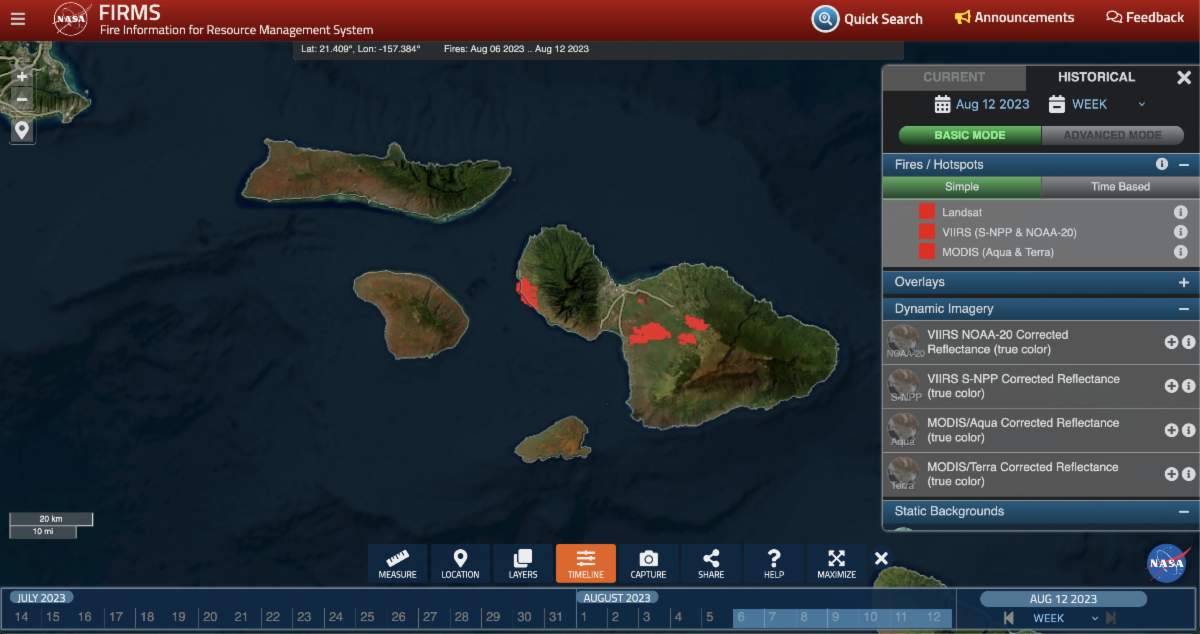The image size is (1200, 634).
Task: Open the WEEK range dropdown in panel
Action: coord(1097,104)
